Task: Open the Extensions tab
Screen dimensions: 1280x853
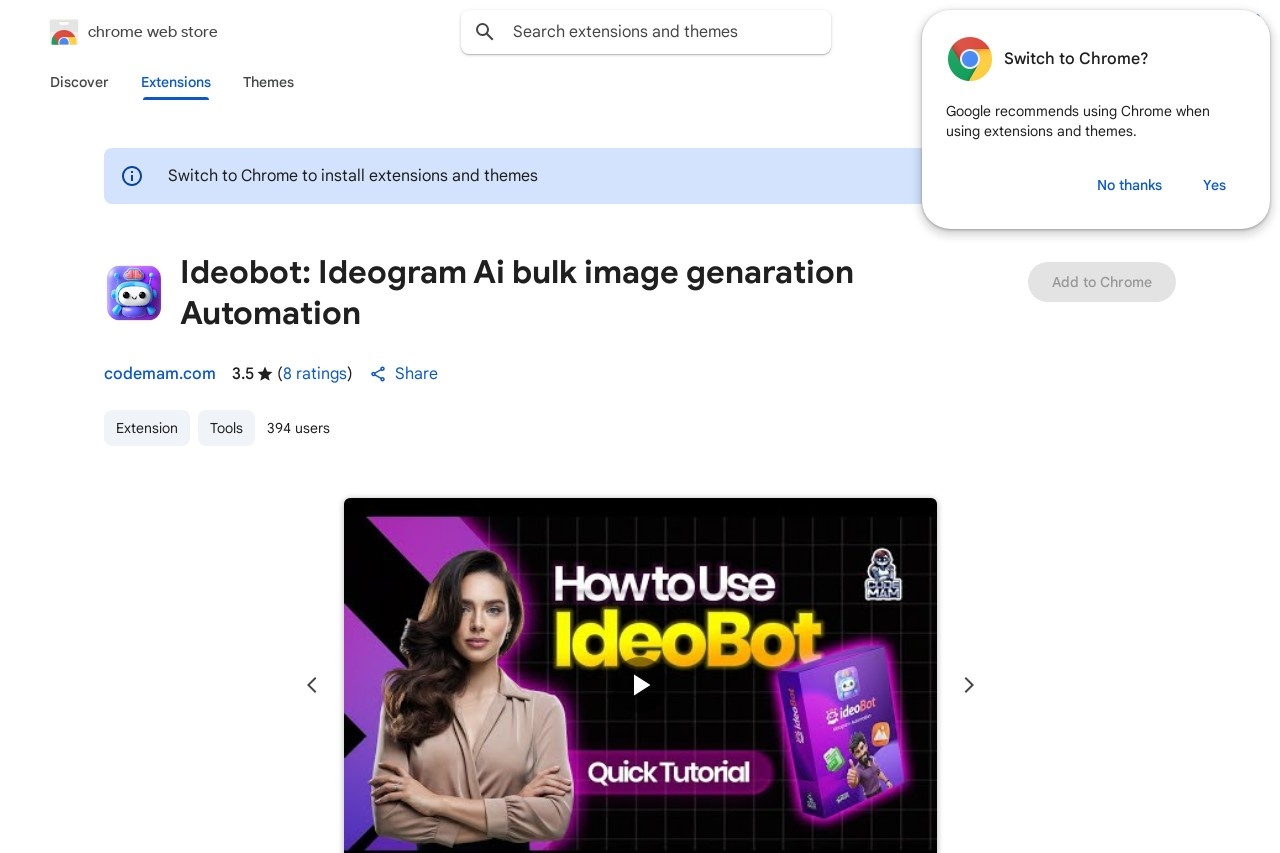Action: click(x=176, y=82)
